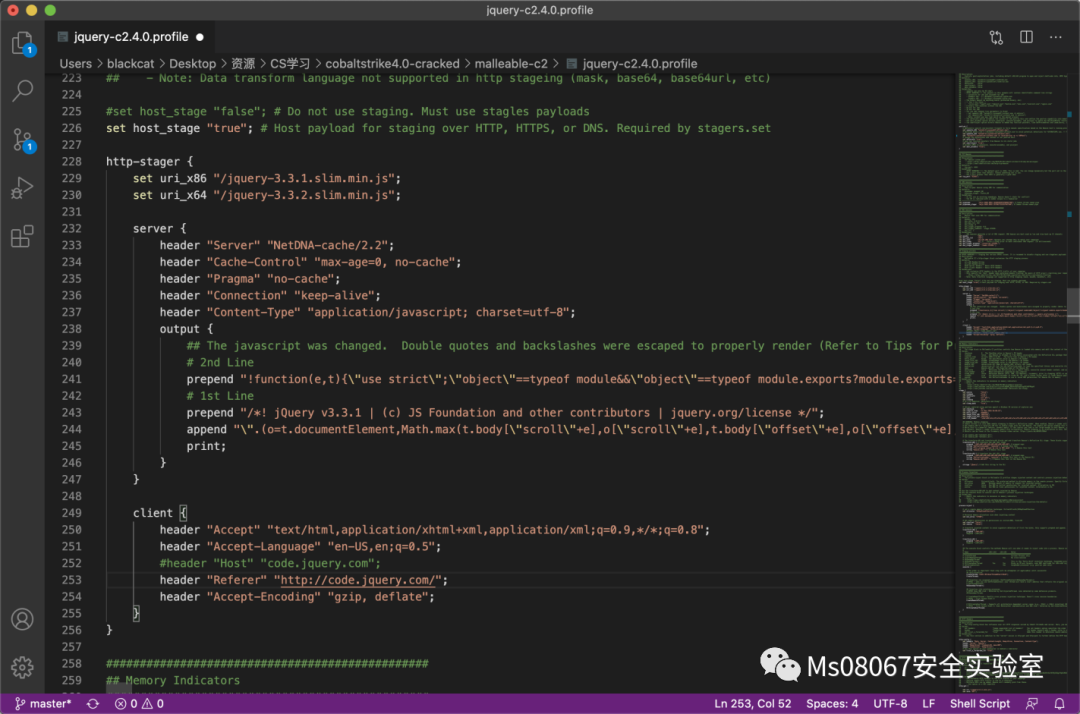This screenshot has width=1080, height=714.
Task: Click the "Accept" header on line 250
Action: (x=435, y=530)
